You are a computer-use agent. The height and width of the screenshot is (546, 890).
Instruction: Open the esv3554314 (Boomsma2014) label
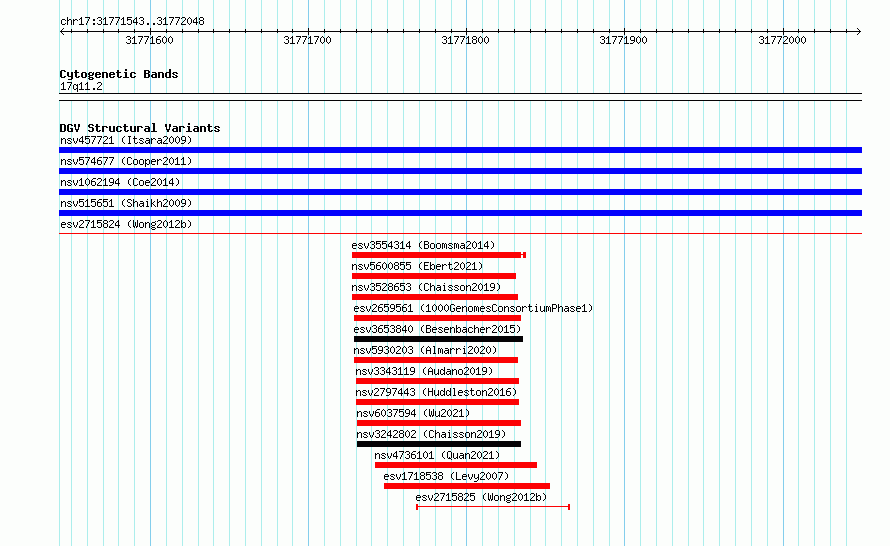[x=423, y=245]
